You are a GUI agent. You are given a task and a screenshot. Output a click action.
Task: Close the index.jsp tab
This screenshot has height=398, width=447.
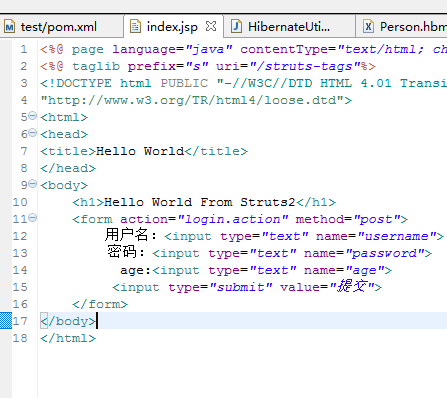[211, 26]
